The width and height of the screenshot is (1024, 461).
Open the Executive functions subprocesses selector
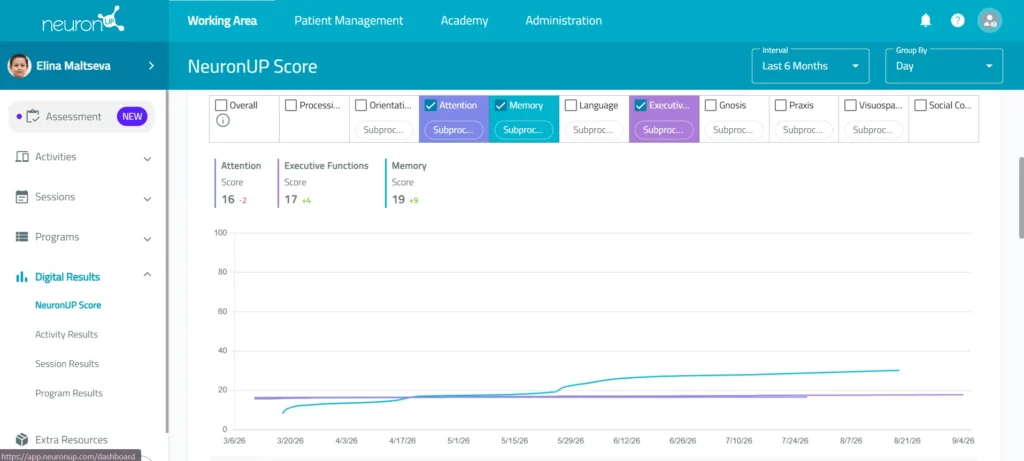coord(663,130)
